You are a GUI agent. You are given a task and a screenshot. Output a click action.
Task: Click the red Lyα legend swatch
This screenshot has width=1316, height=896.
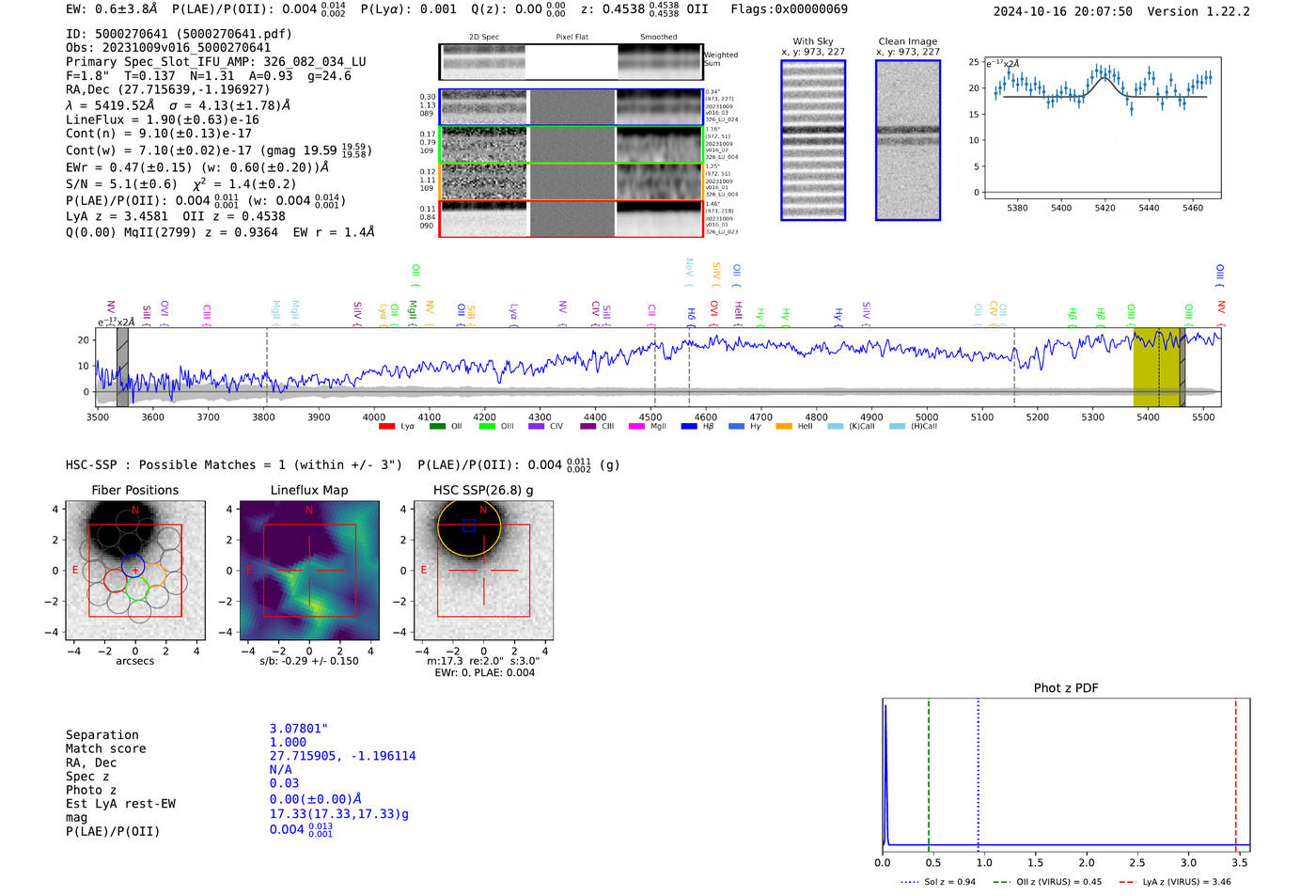386,426
